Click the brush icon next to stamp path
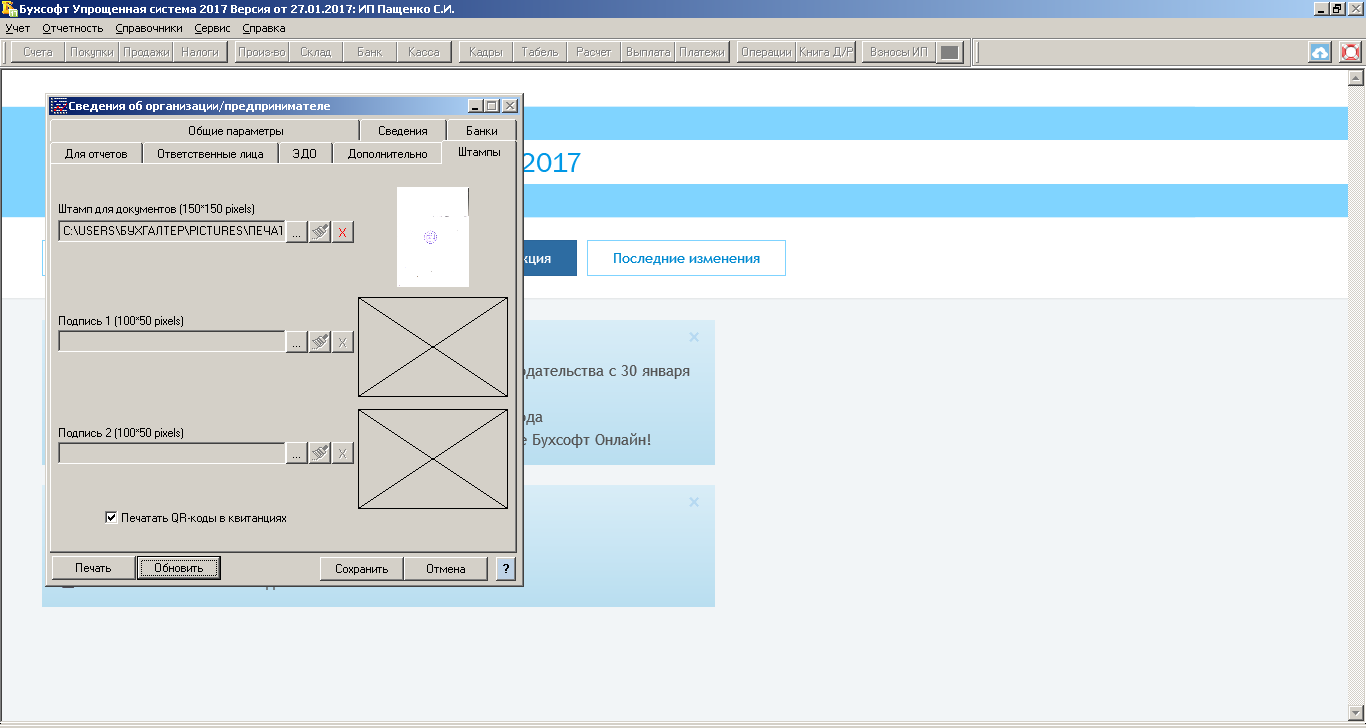This screenshot has width=1366, height=728. tap(320, 232)
